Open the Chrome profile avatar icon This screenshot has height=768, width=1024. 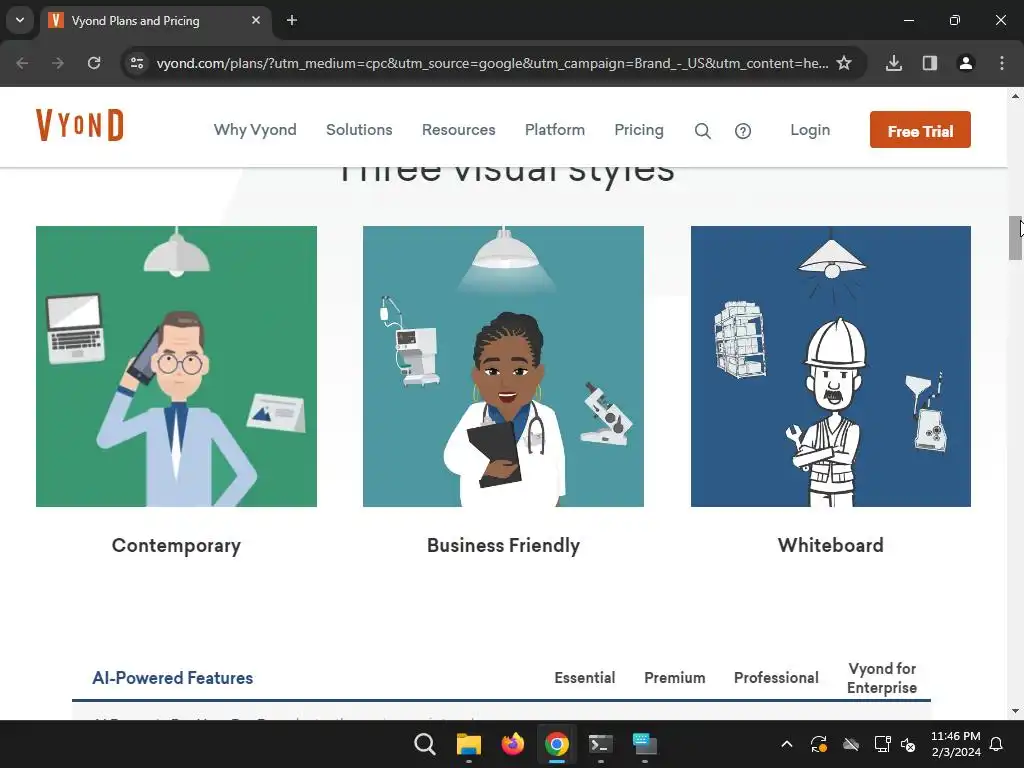coord(966,63)
